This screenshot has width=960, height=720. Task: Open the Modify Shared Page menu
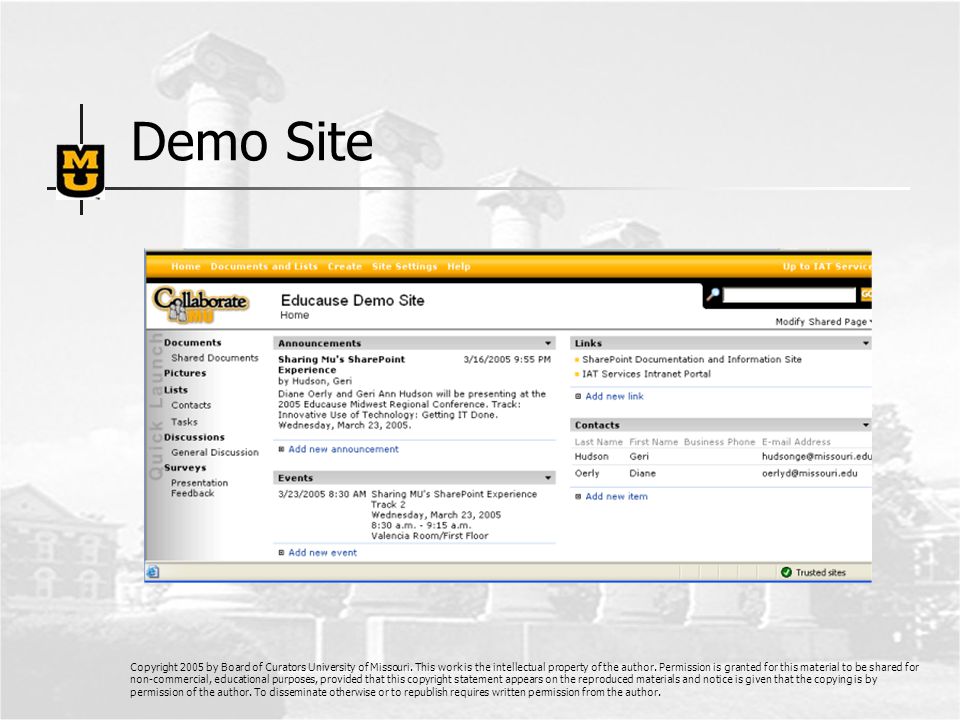(x=823, y=321)
